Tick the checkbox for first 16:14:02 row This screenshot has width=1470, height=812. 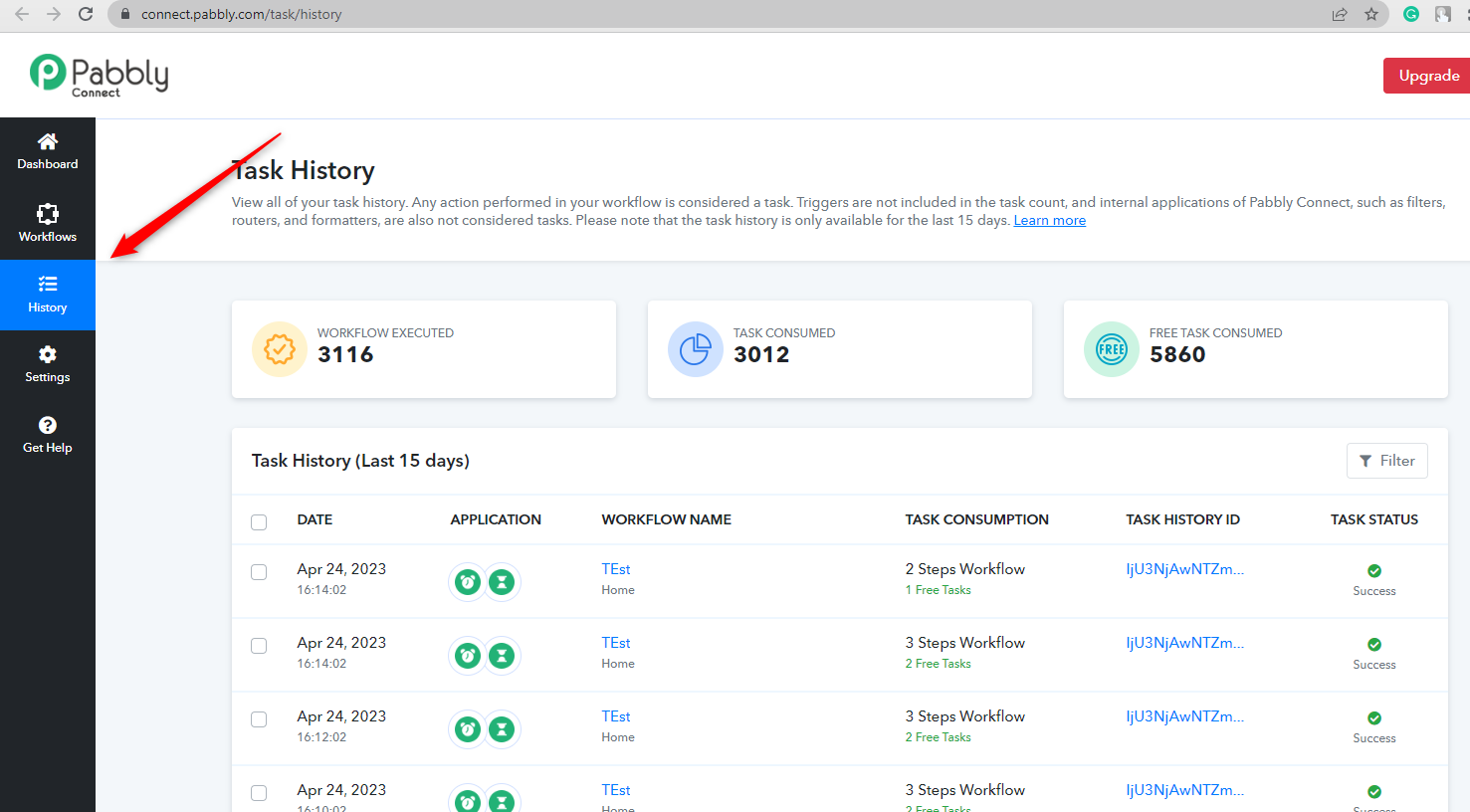(259, 572)
